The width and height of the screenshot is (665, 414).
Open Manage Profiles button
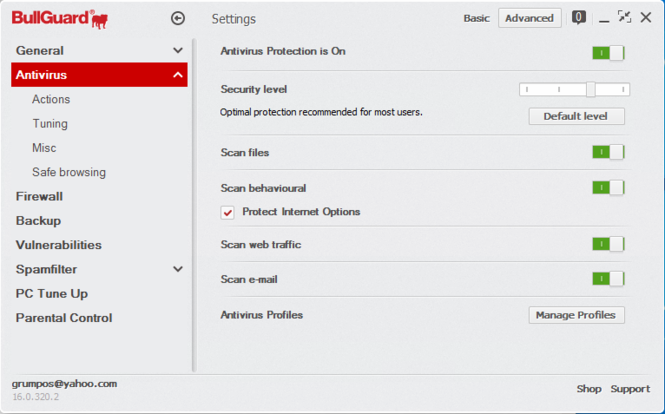tap(576, 315)
